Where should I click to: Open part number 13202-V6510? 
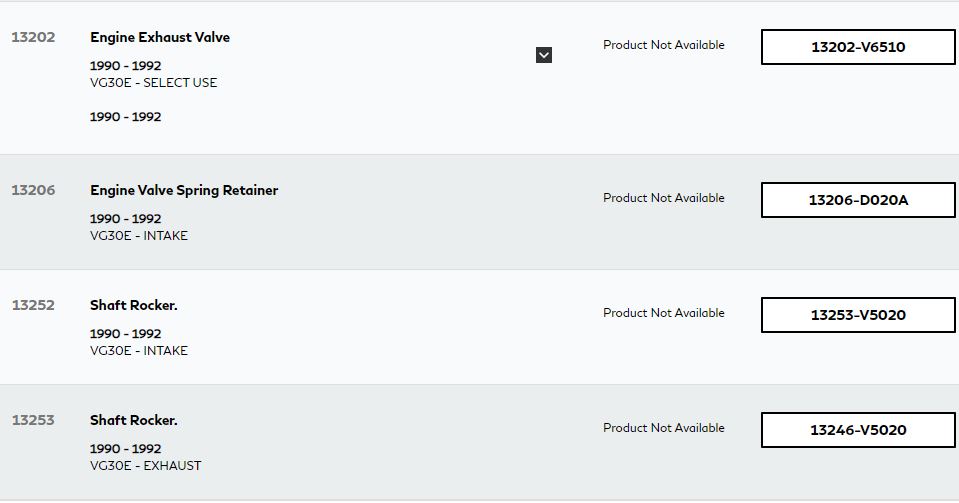tap(858, 47)
